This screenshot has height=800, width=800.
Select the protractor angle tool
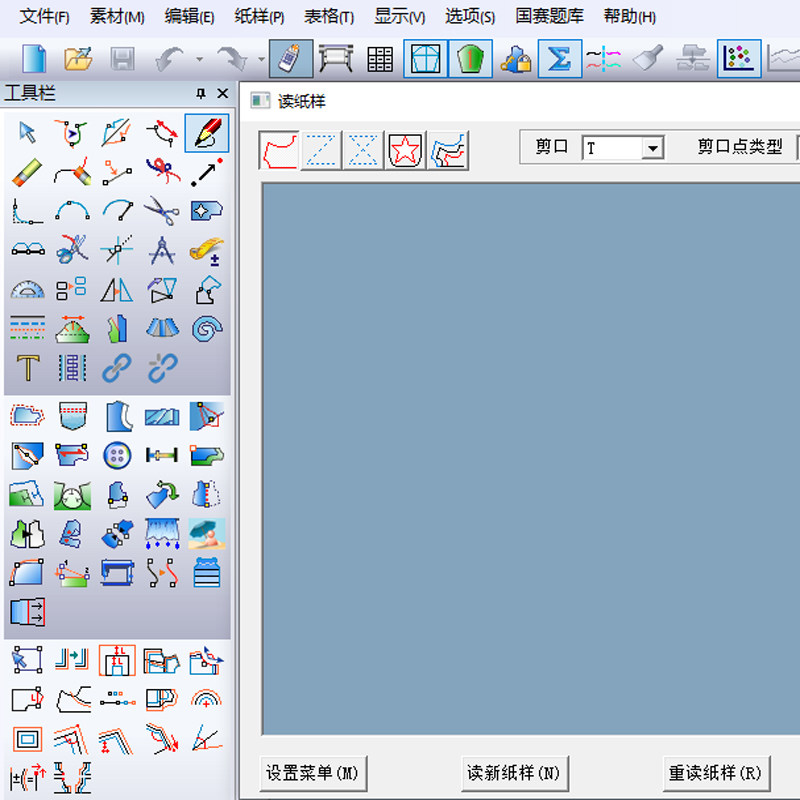27,289
